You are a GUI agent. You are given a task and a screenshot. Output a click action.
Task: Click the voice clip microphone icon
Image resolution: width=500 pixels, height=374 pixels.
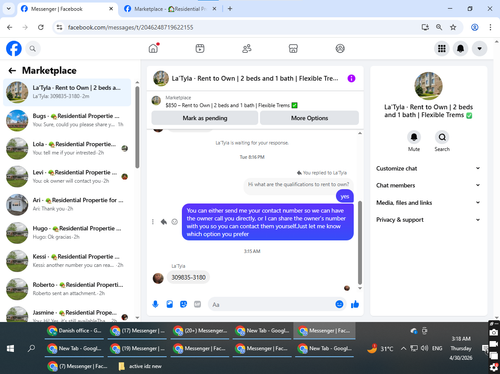tap(155, 304)
